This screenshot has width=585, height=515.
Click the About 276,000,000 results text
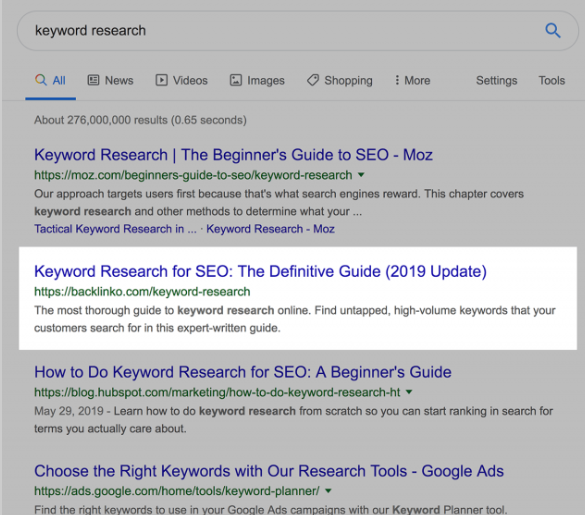140,120
